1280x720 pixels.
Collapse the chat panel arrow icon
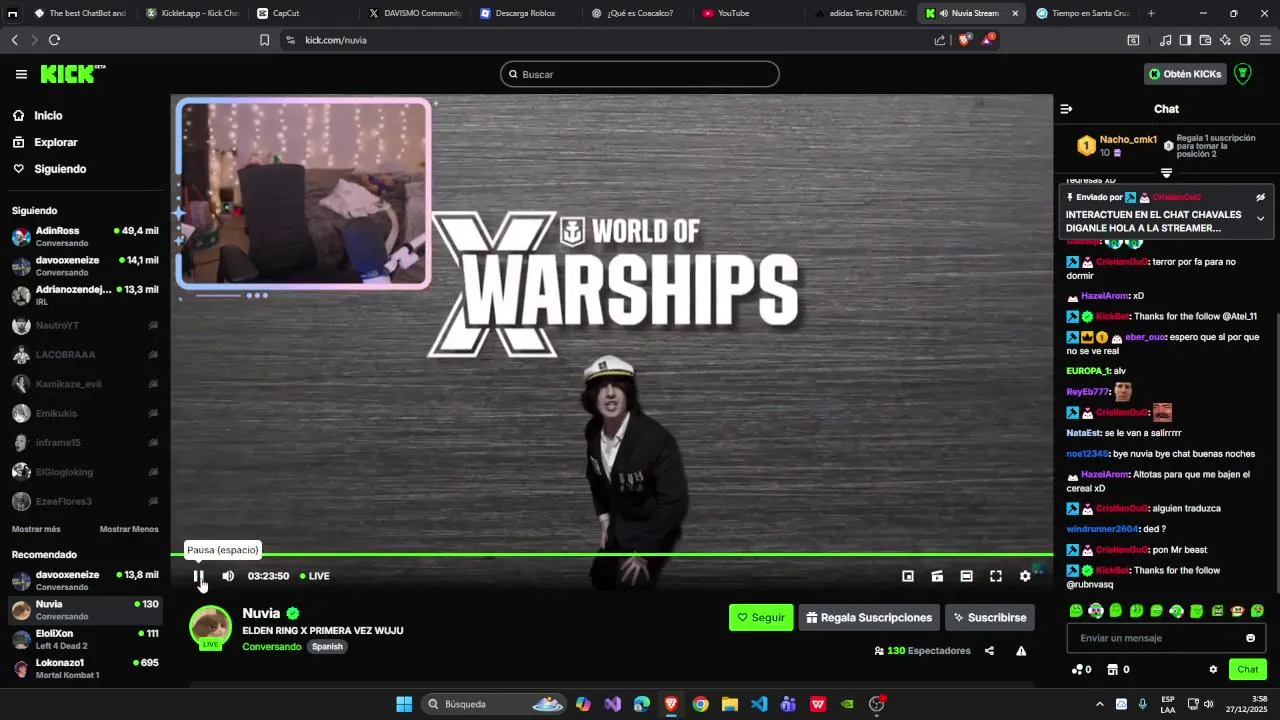[1066, 109]
